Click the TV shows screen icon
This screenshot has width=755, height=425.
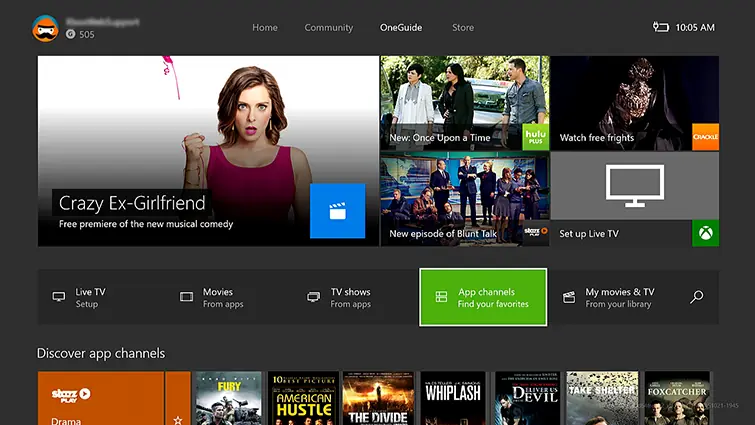point(313,297)
